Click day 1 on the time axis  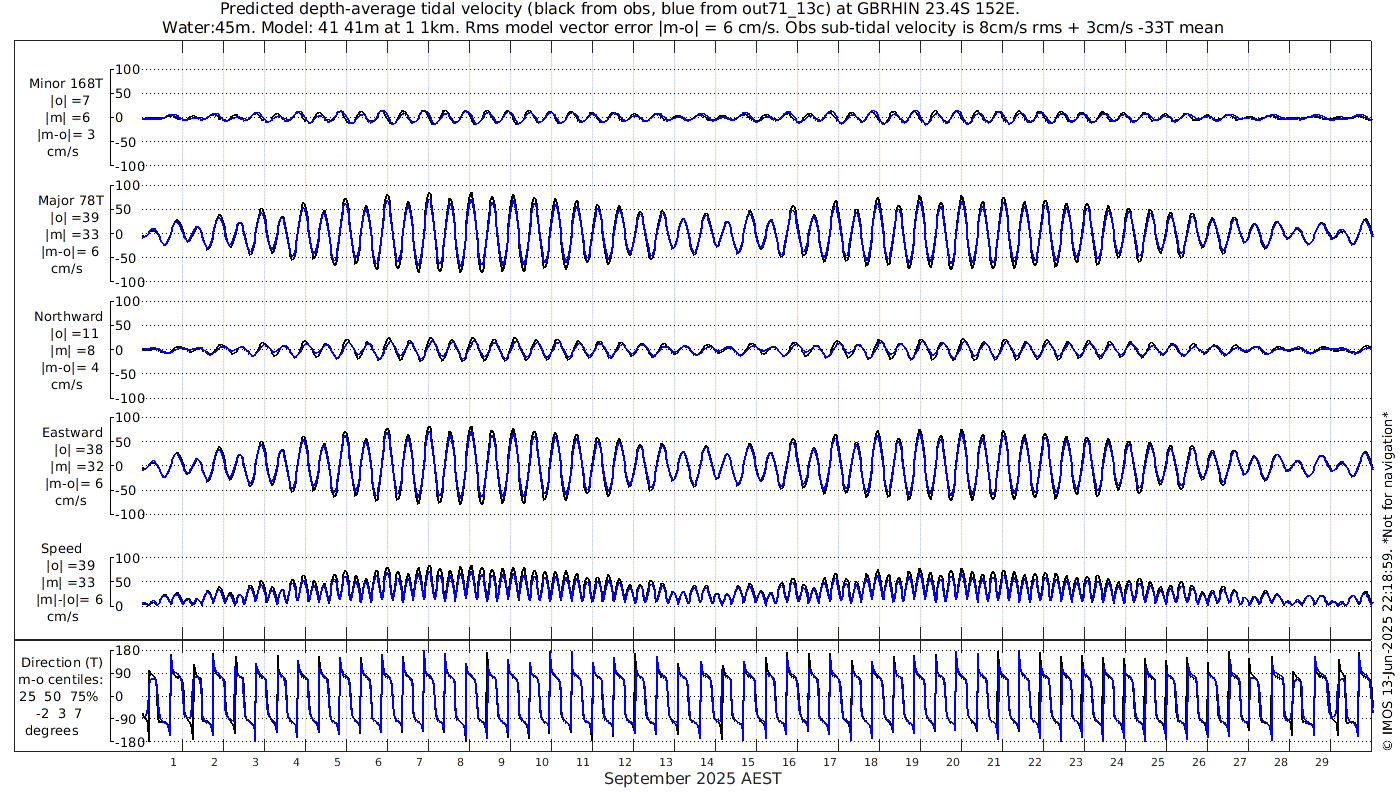click(173, 762)
